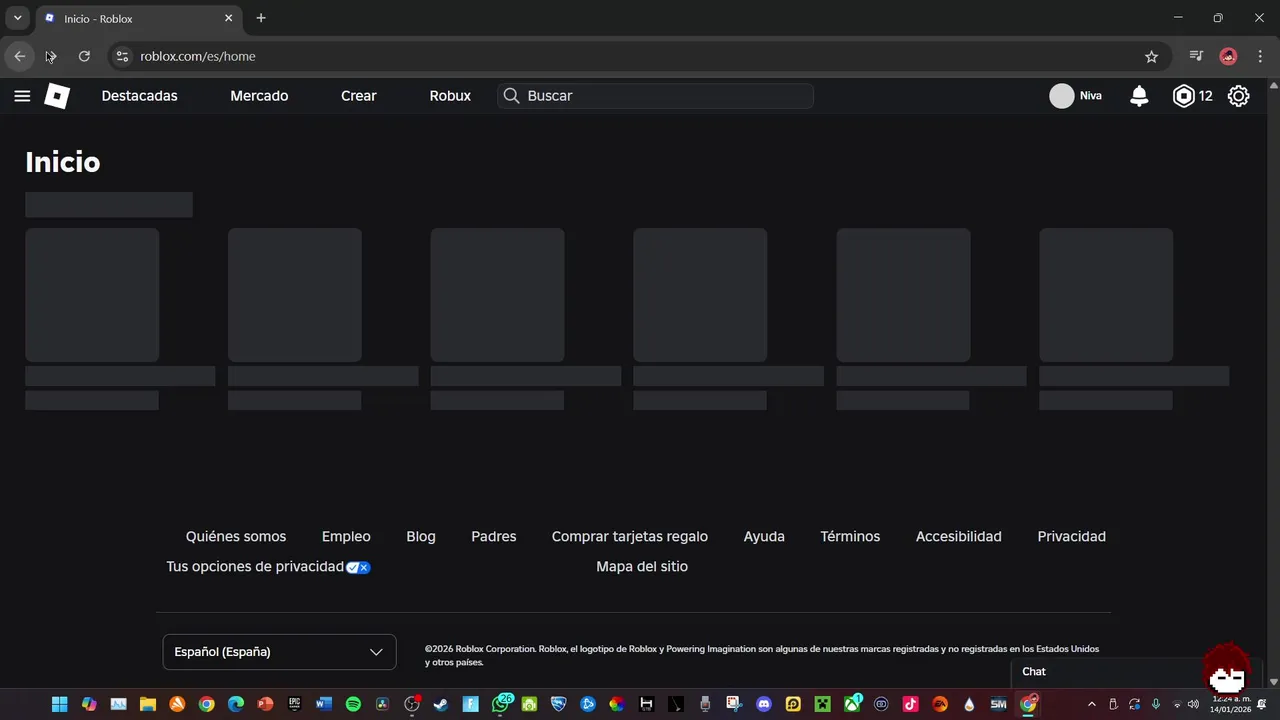
Task: Open the Xbox app from taskbar
Action: point(852,704)
